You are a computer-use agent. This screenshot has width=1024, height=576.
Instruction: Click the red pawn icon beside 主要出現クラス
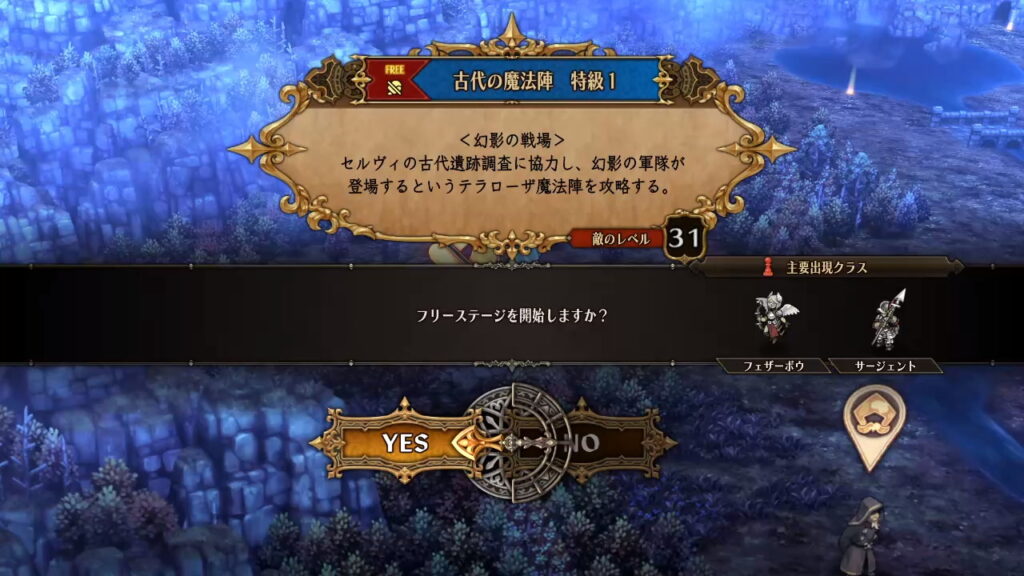768,267
